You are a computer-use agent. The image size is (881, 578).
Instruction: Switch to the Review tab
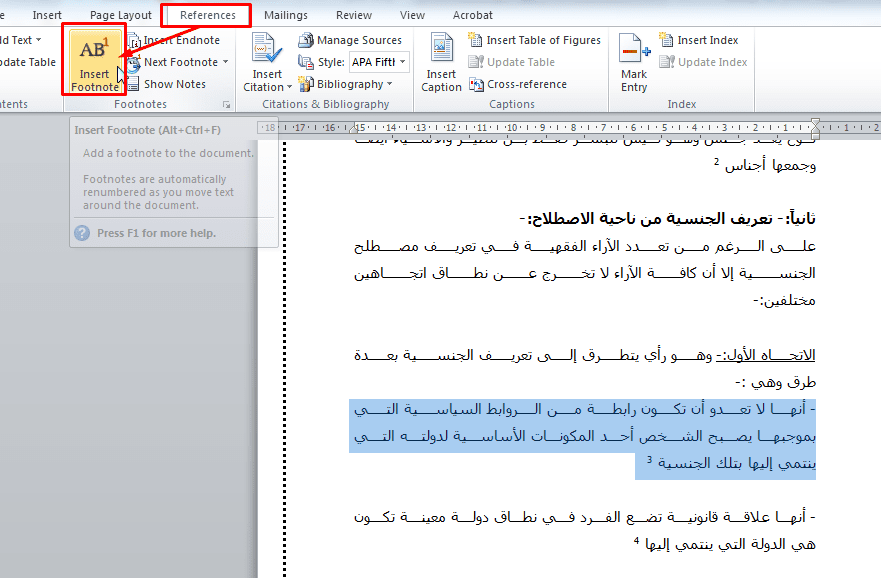coord(354,15)
